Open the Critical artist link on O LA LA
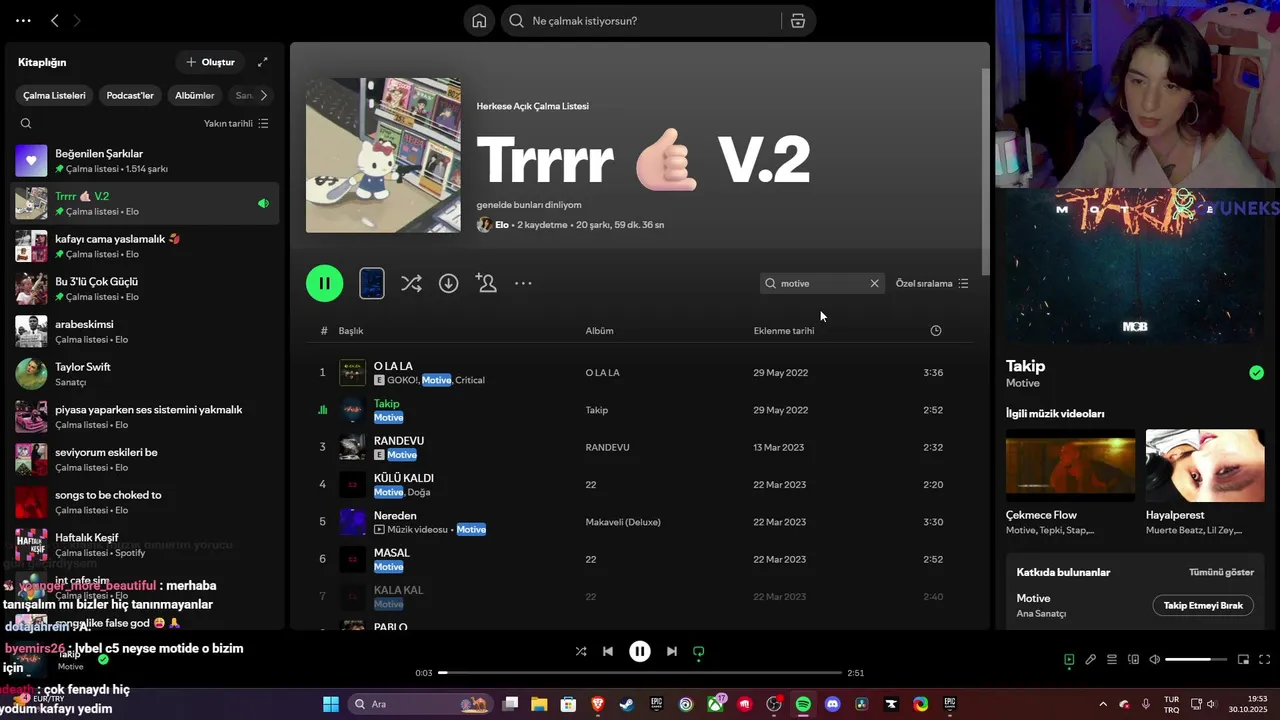 (x=470, y=381)
